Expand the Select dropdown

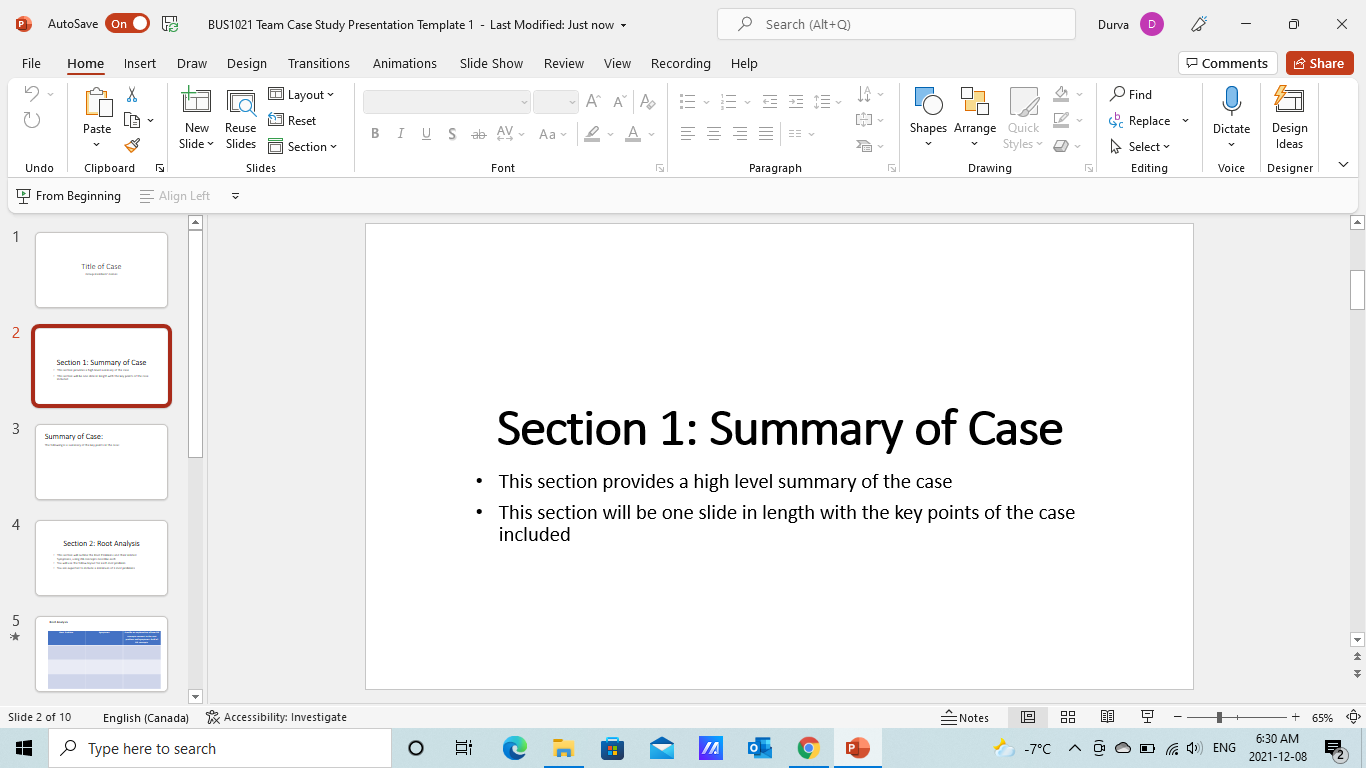click(x=1141, y=146)
